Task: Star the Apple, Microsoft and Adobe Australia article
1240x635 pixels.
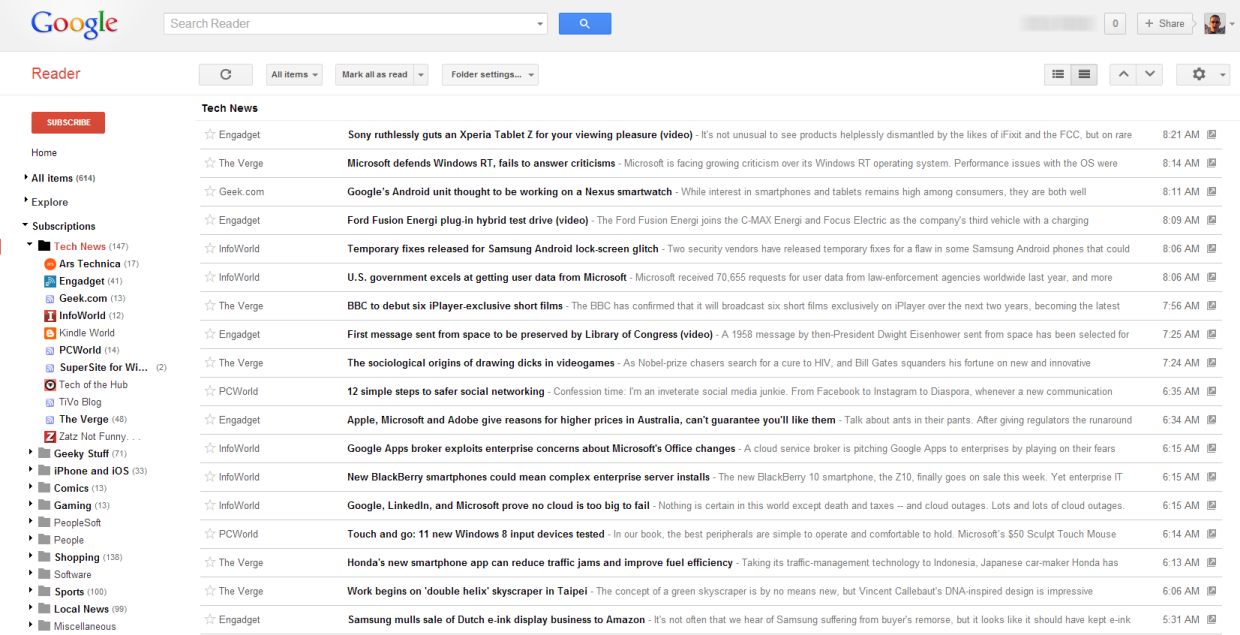Action: 210,420
